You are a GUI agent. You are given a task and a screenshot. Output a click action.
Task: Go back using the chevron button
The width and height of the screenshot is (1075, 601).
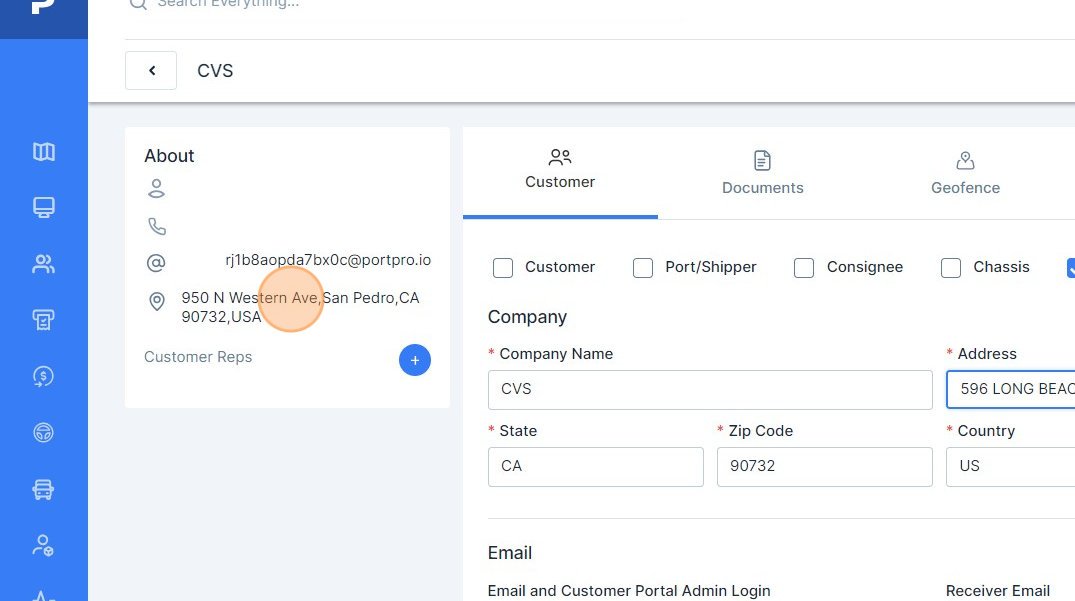[151, 70]
